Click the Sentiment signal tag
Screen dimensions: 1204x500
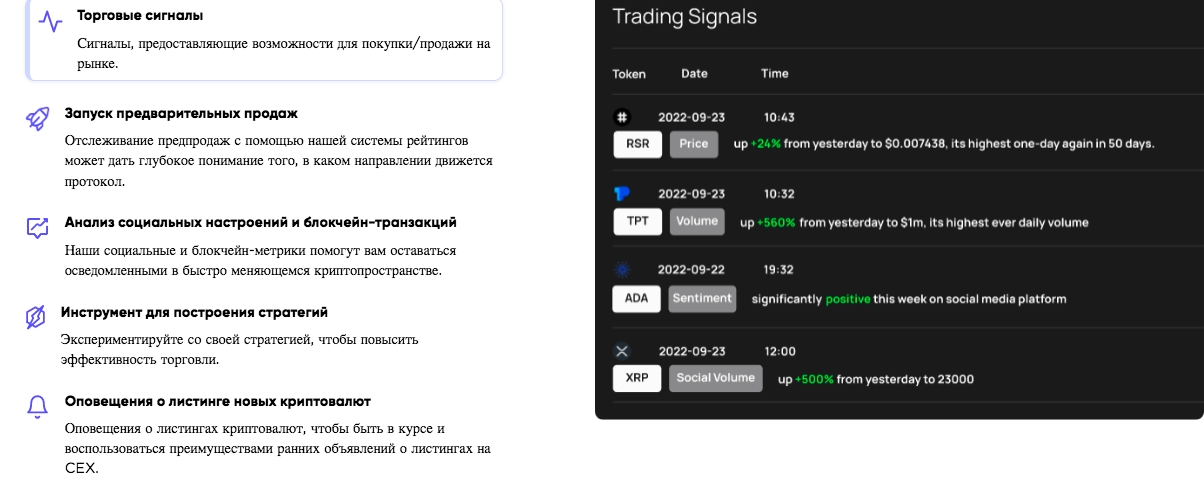(703, 298)
